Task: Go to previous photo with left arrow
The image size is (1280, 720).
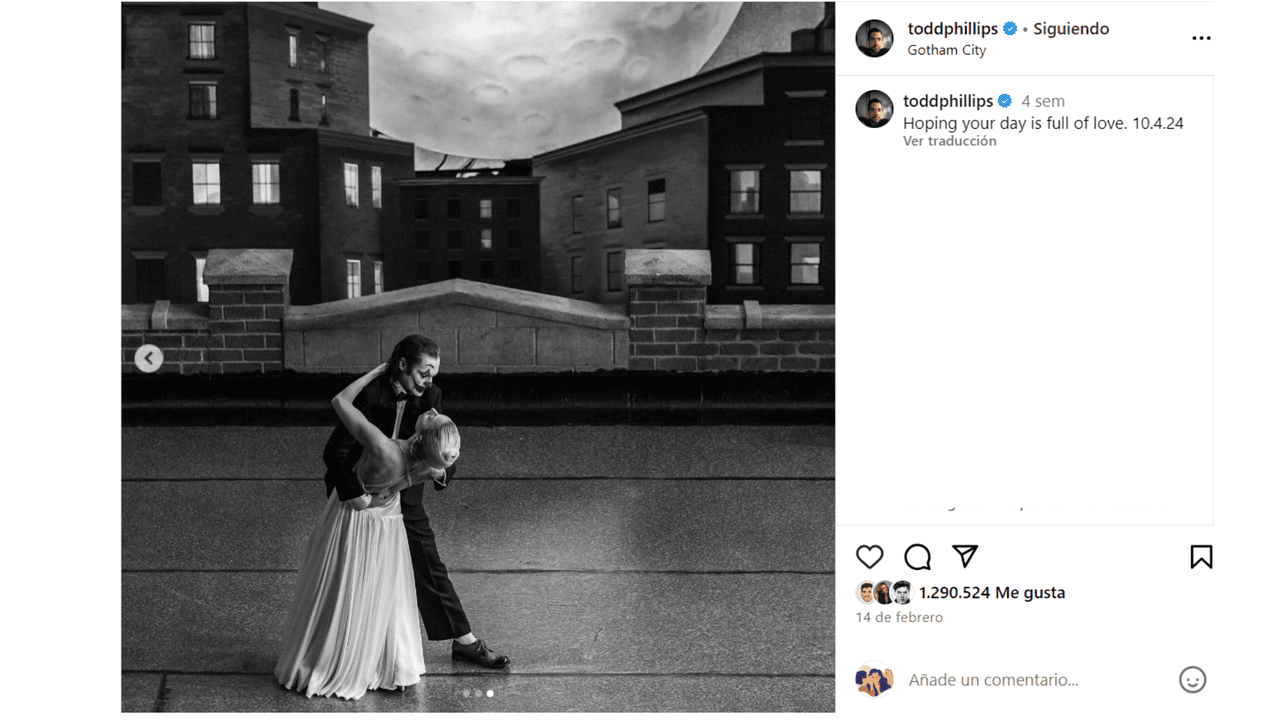Action: (149, 358)
